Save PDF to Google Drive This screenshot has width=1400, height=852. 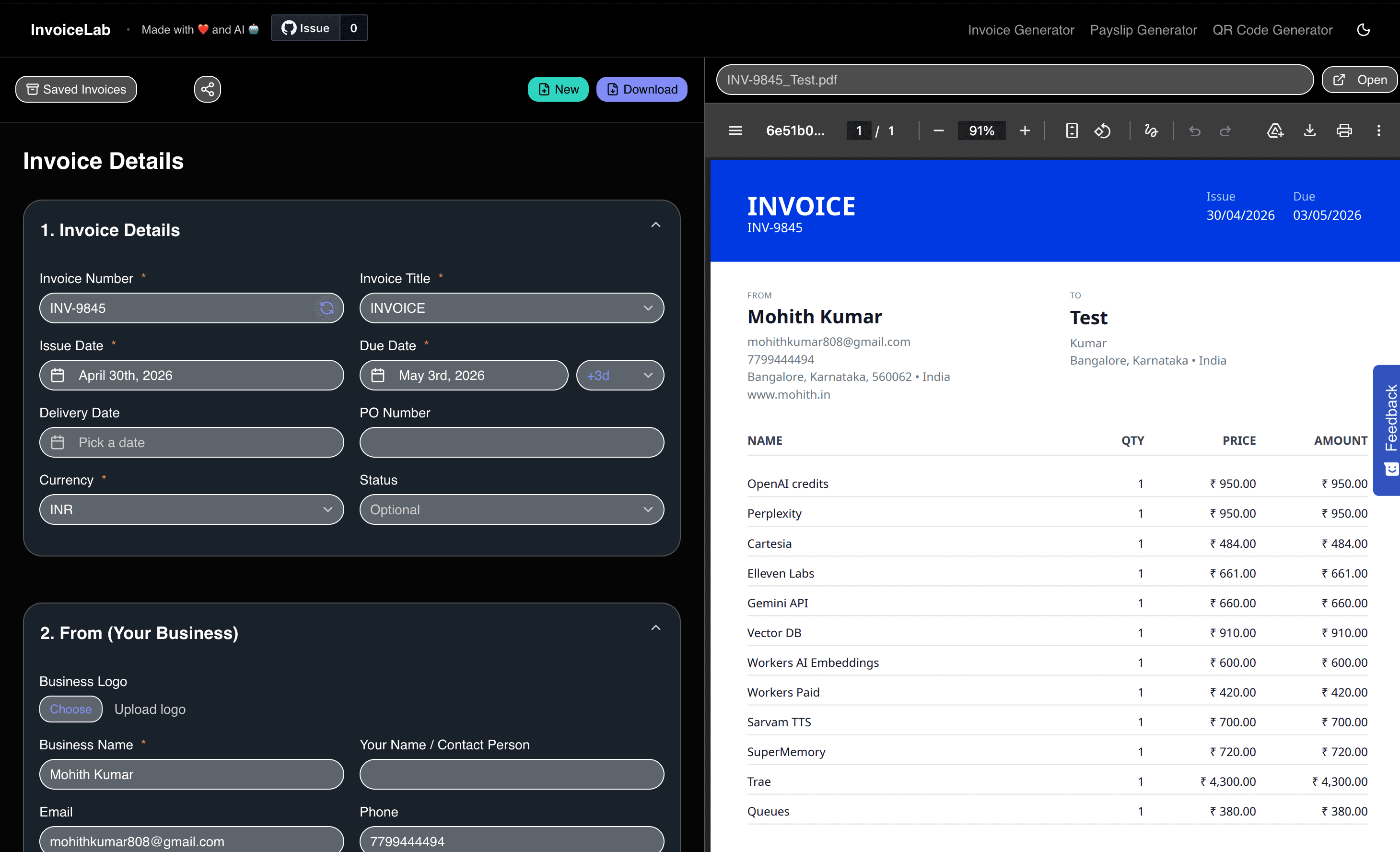point(1275,131)
